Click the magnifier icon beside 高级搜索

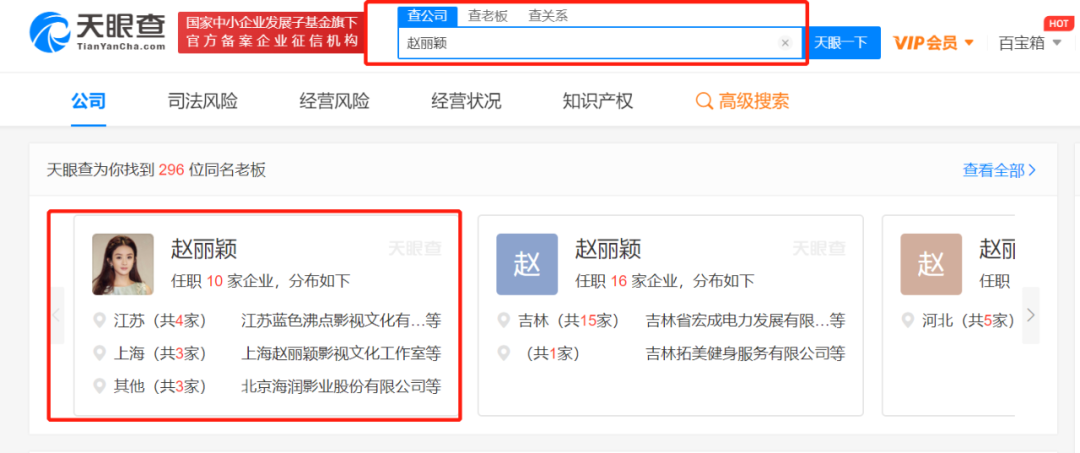click(704, 102)
